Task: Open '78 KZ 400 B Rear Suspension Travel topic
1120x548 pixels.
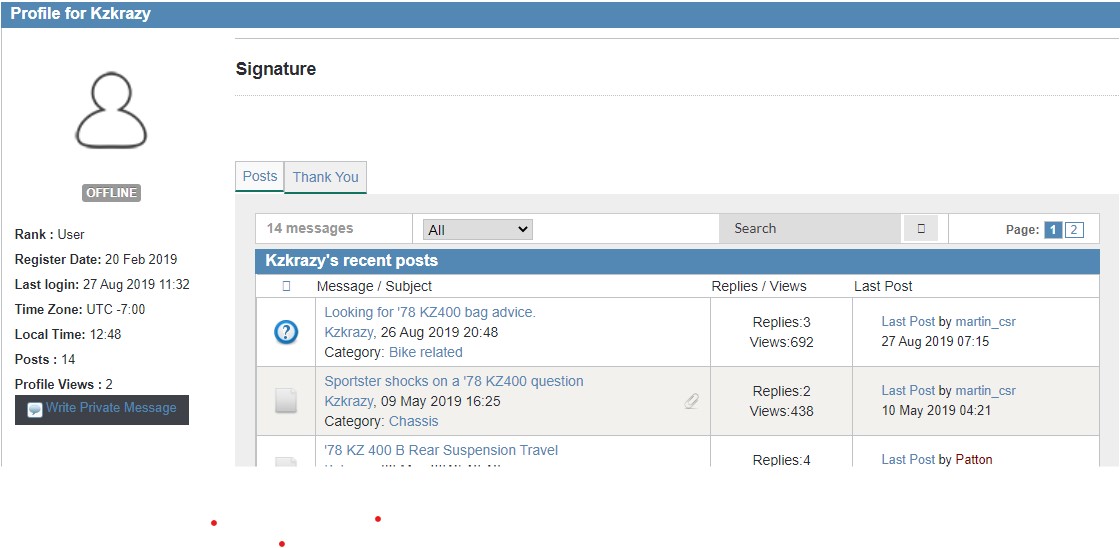Action: pos(441,450)
